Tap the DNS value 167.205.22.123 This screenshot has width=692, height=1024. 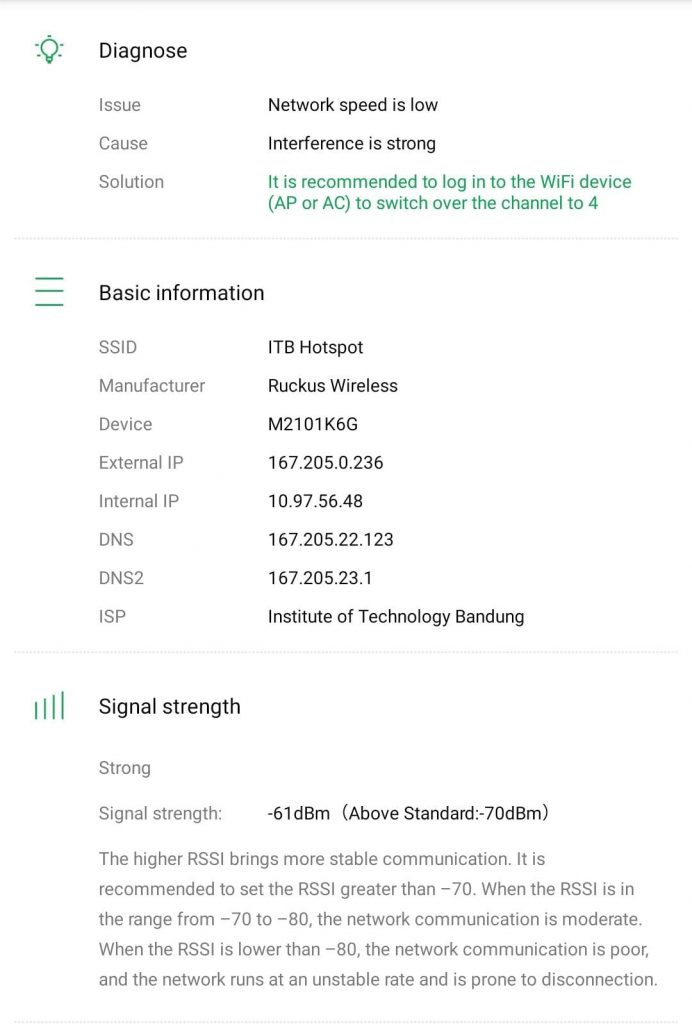pyautogui.click(x=330, y=539)
